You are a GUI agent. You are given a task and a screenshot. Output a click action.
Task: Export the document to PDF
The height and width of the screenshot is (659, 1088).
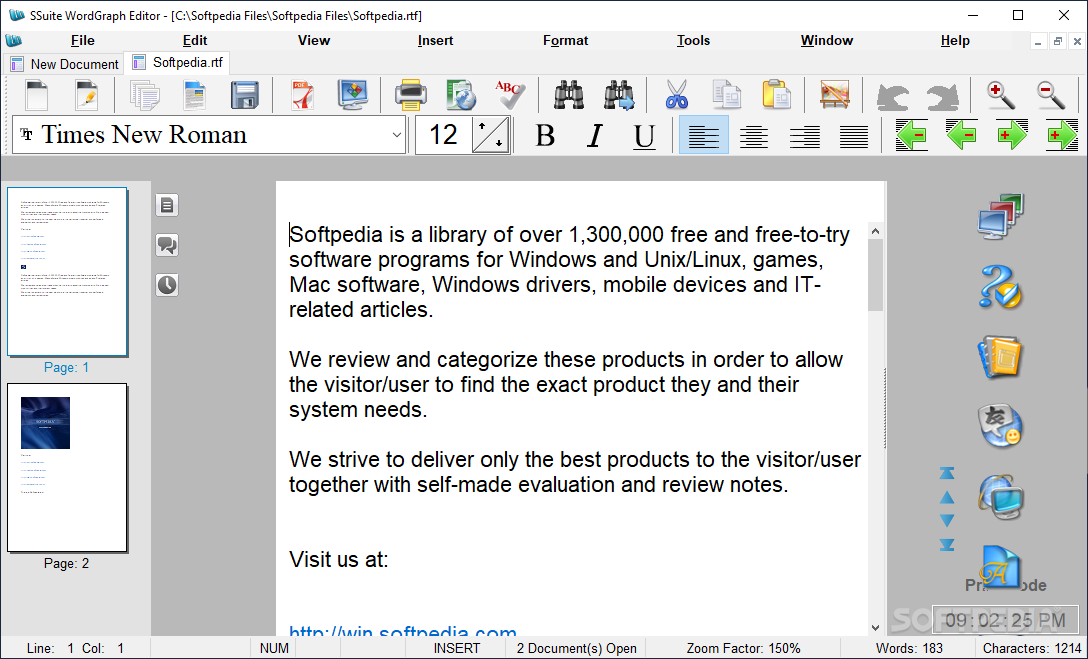coord(303,95)
